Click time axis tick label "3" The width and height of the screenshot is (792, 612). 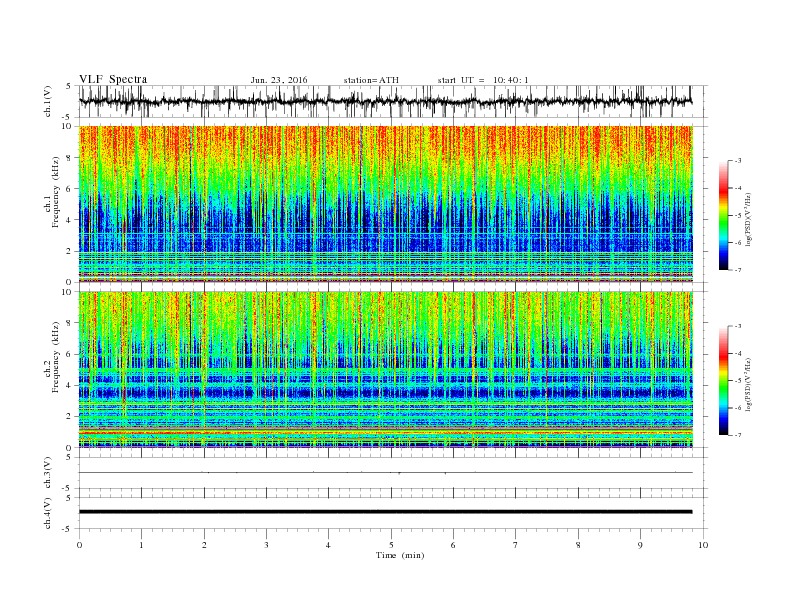266,545
